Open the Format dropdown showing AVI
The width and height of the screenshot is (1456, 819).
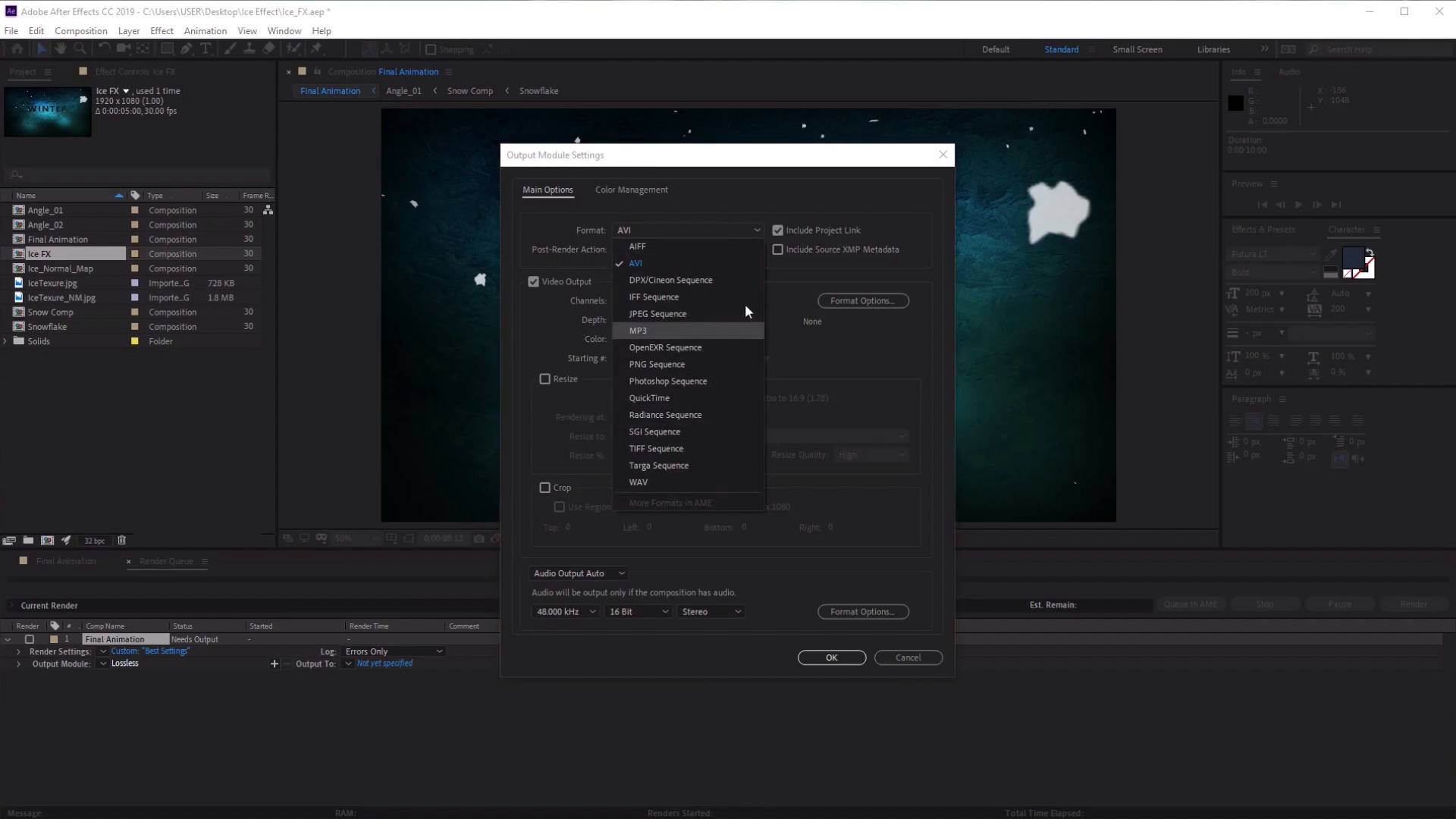point(687,230)
